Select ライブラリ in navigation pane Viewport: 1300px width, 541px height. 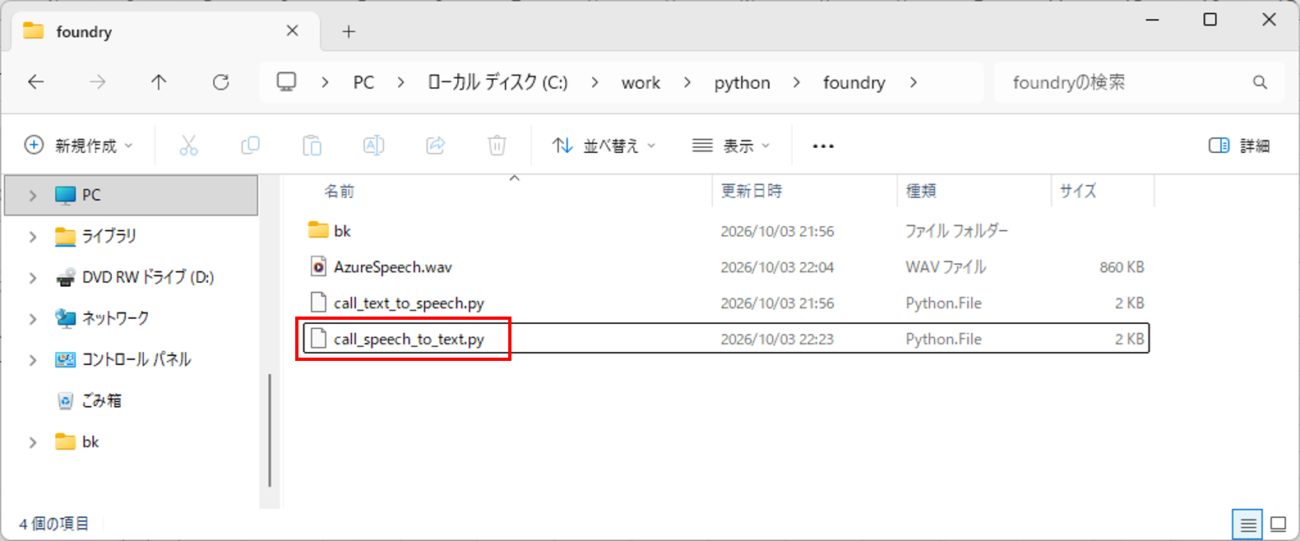pyautogui.click(x=109, y=236)
